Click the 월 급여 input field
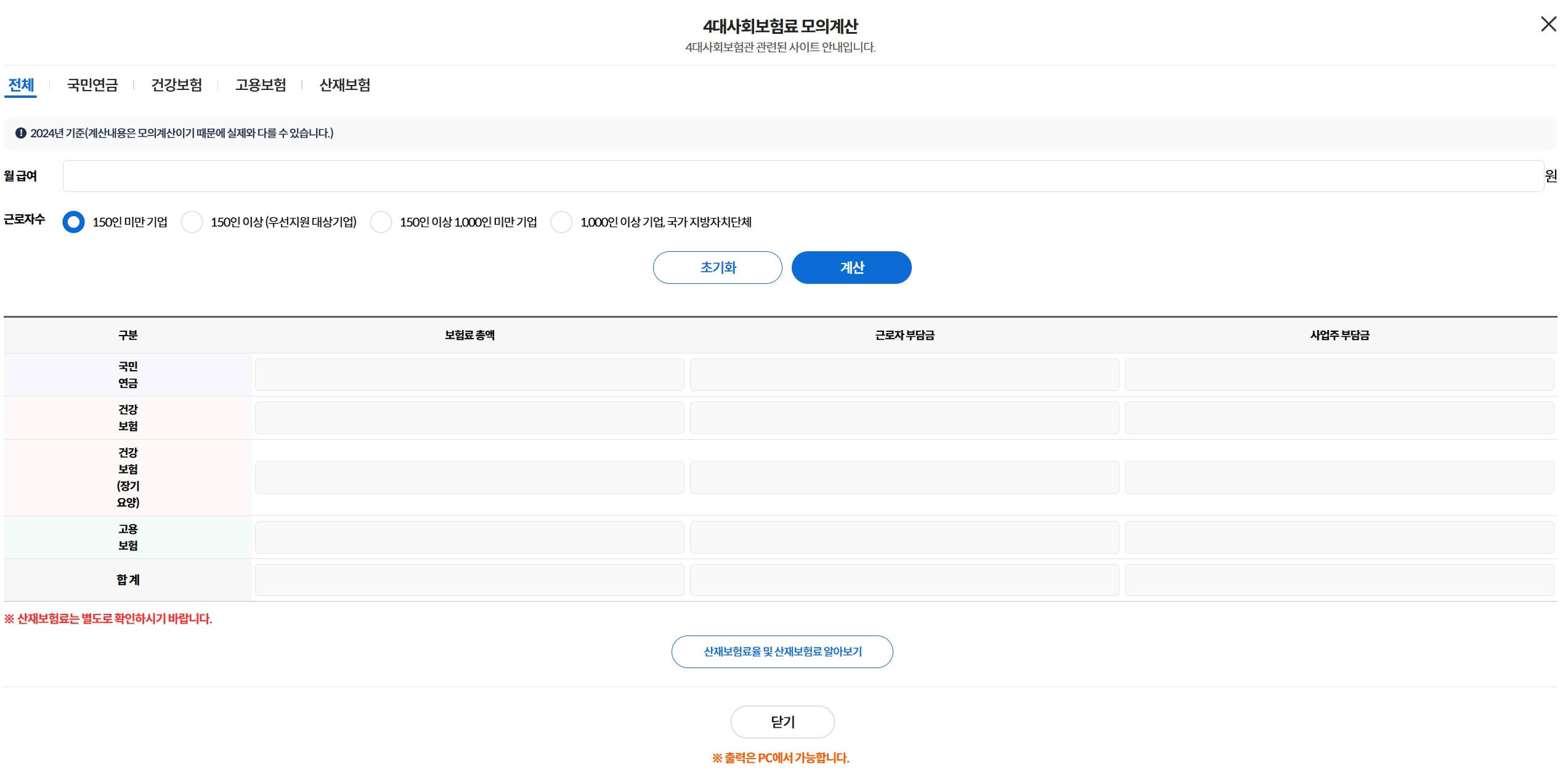This screenshot has width=1568, height=774. pyautogui.click(x=803, y=176)
